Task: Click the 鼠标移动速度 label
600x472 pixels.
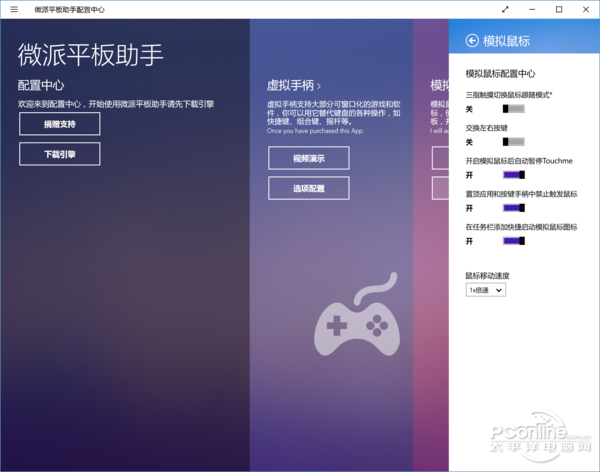Action: [x=488, y=276]
